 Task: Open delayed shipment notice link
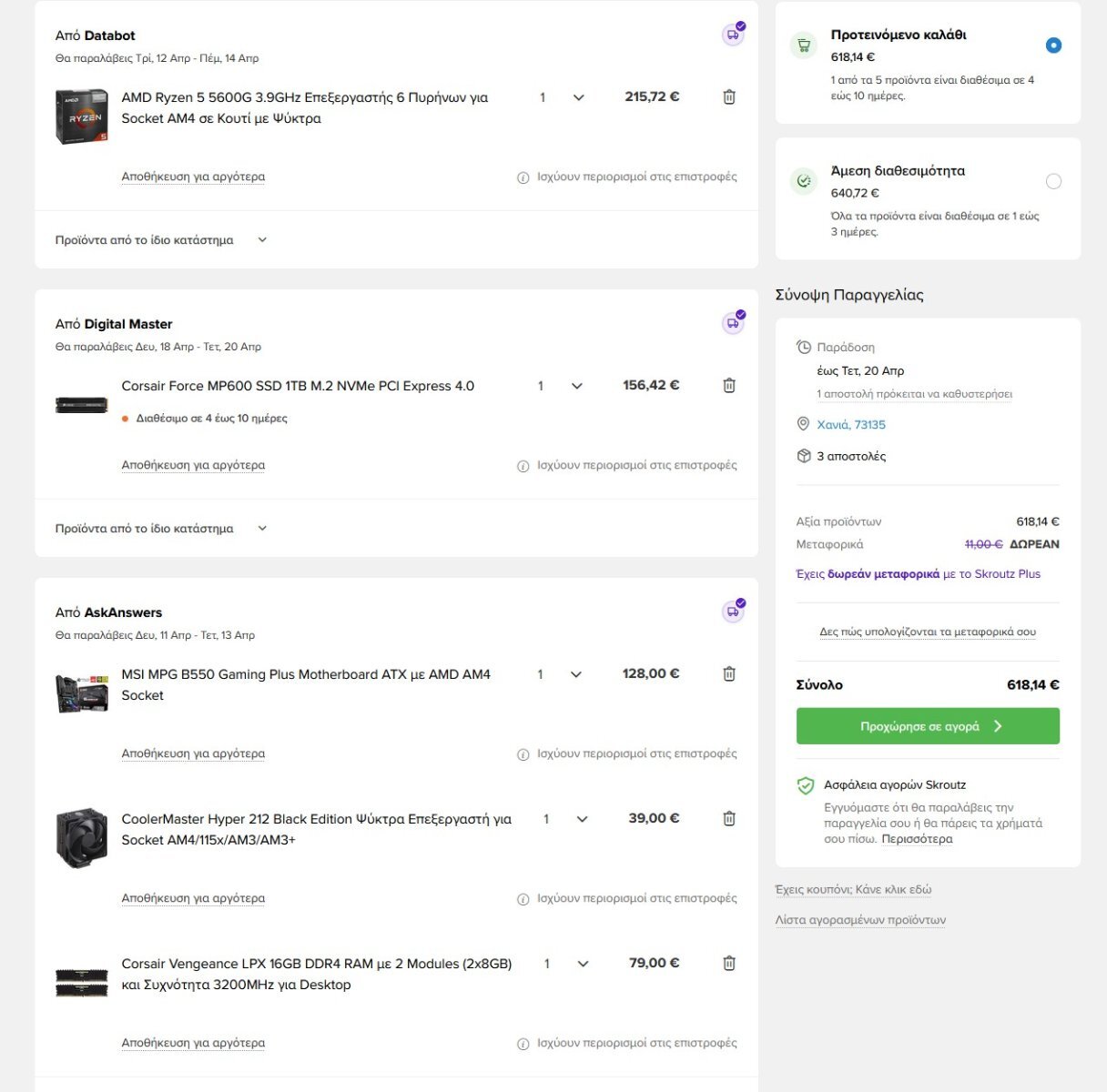point(915,394)
